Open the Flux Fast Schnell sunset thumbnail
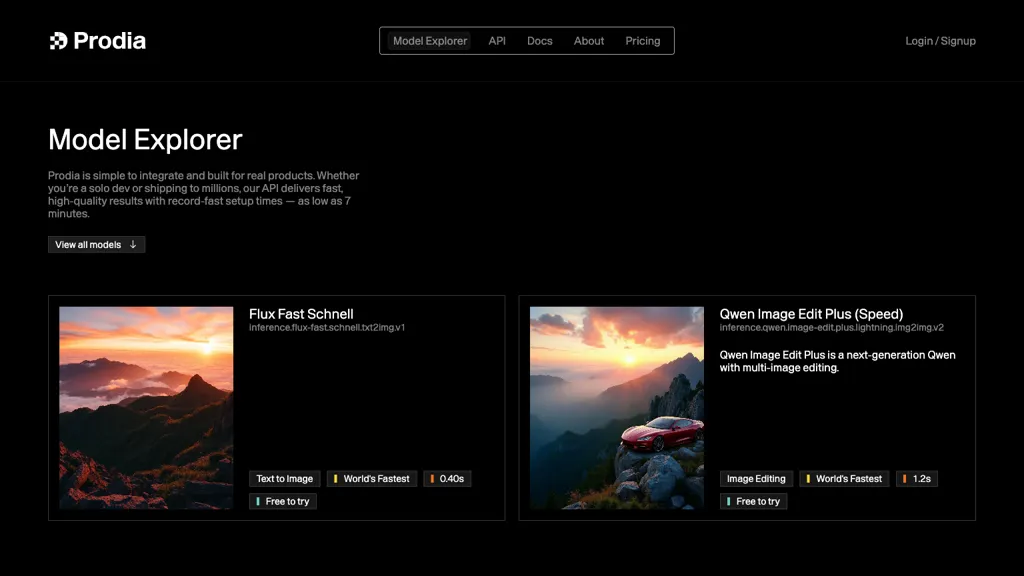Image resolution: width=1024 pixels, height=576 pixels. 146,408
